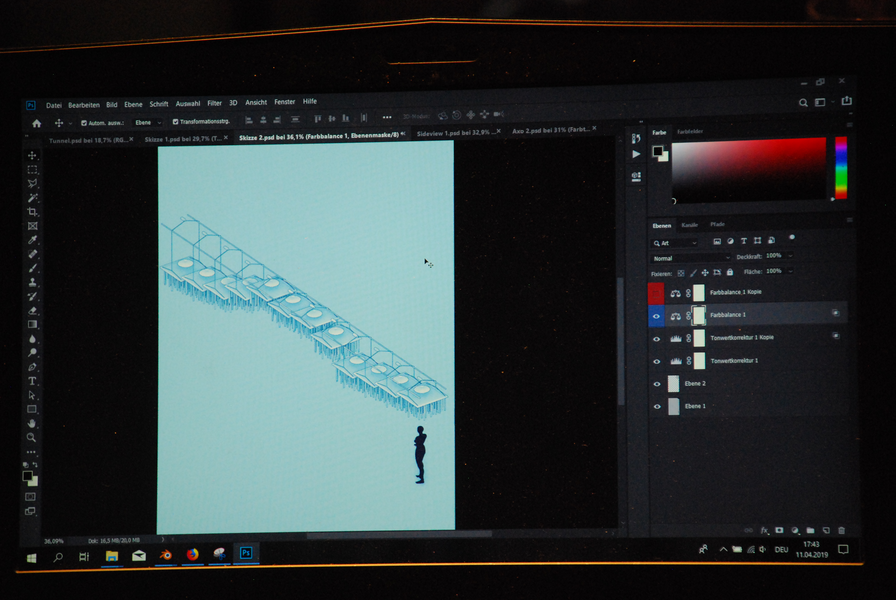Toggle the Transformationsstrg. checkbox

click(176, 122)
